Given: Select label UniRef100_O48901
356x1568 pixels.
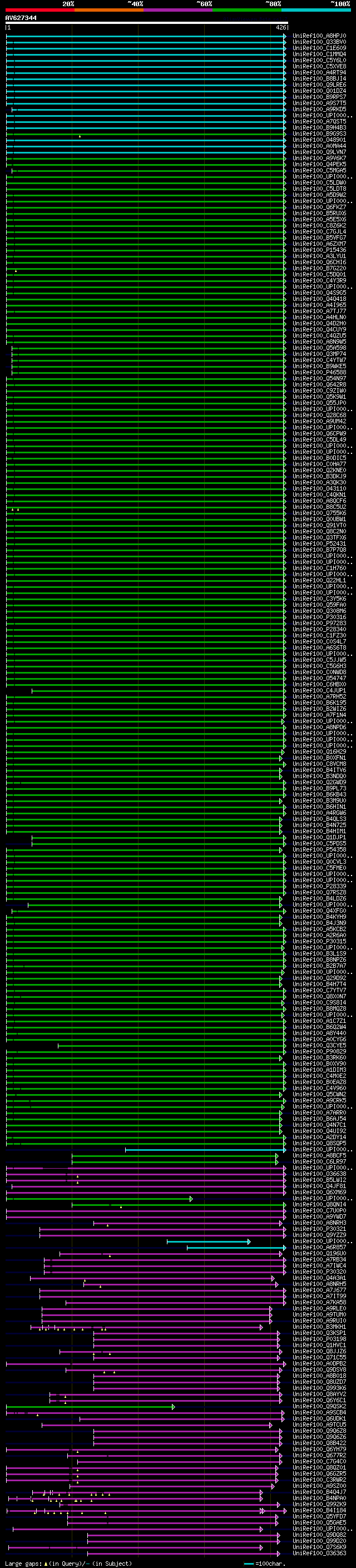Looking at the screenshot, I should click(319, 140).
